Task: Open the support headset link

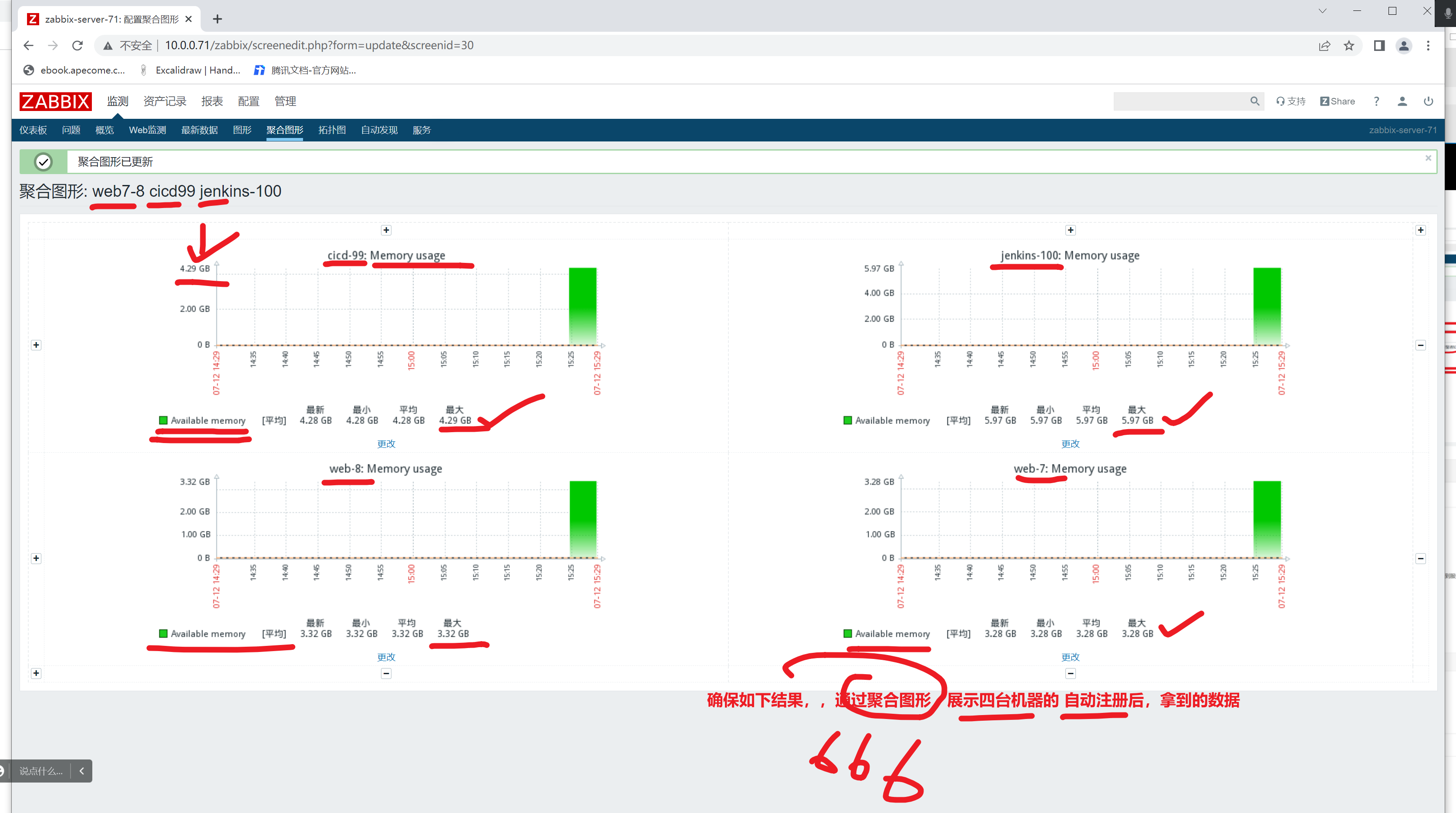Action: [x=1291, y=101]
